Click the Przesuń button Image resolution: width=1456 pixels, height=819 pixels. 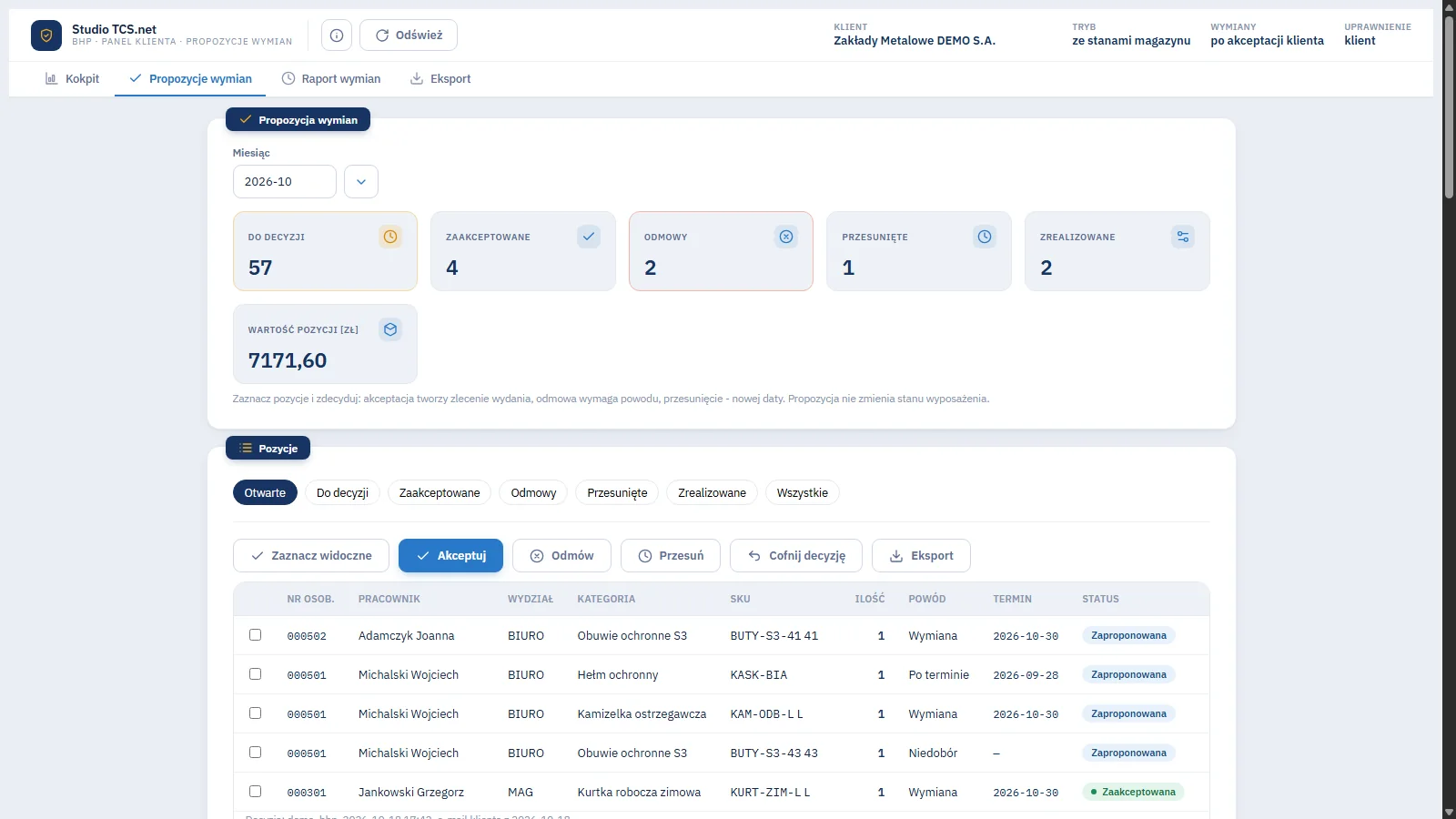(x=671, y=556)
